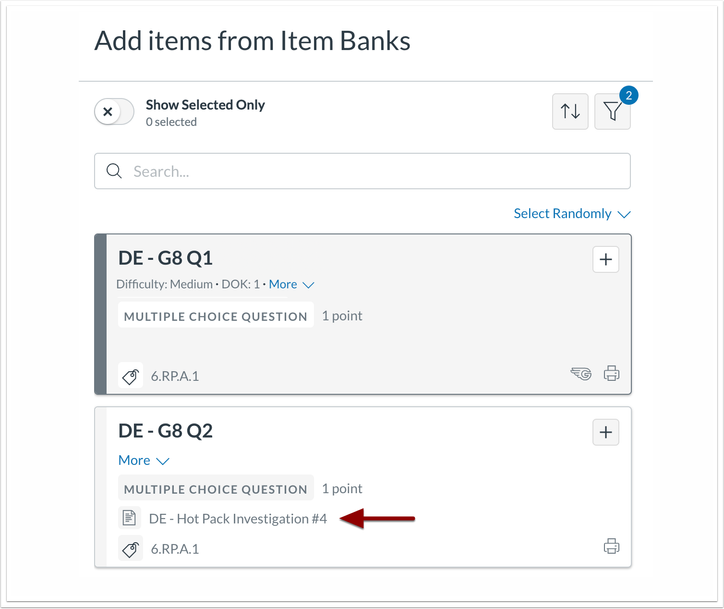
Task: Toggle the Show Selected Only switch
Action: coord(114,112)
